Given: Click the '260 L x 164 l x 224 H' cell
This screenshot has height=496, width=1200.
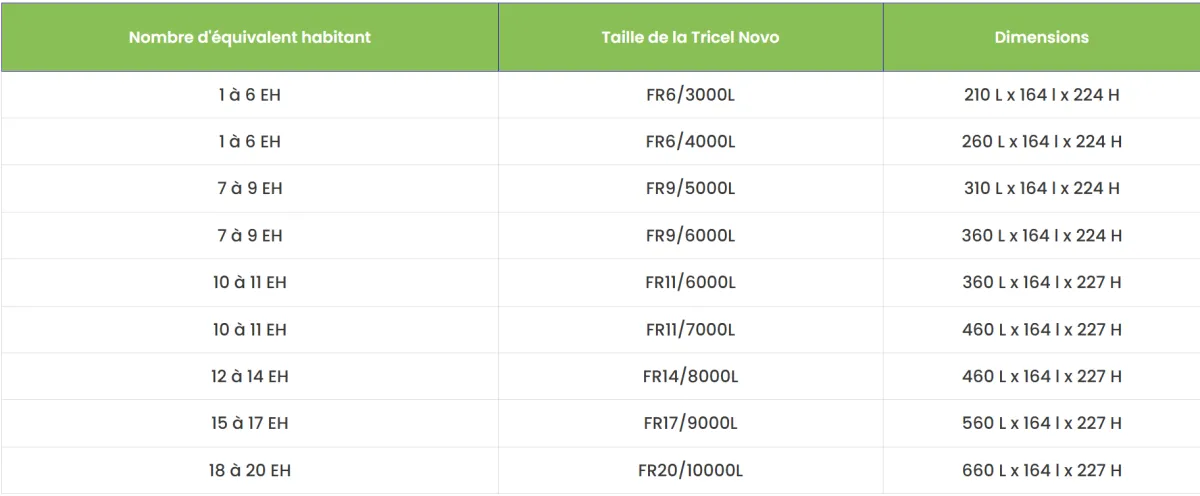Looking at the screenshot, I should [1041, 142].
